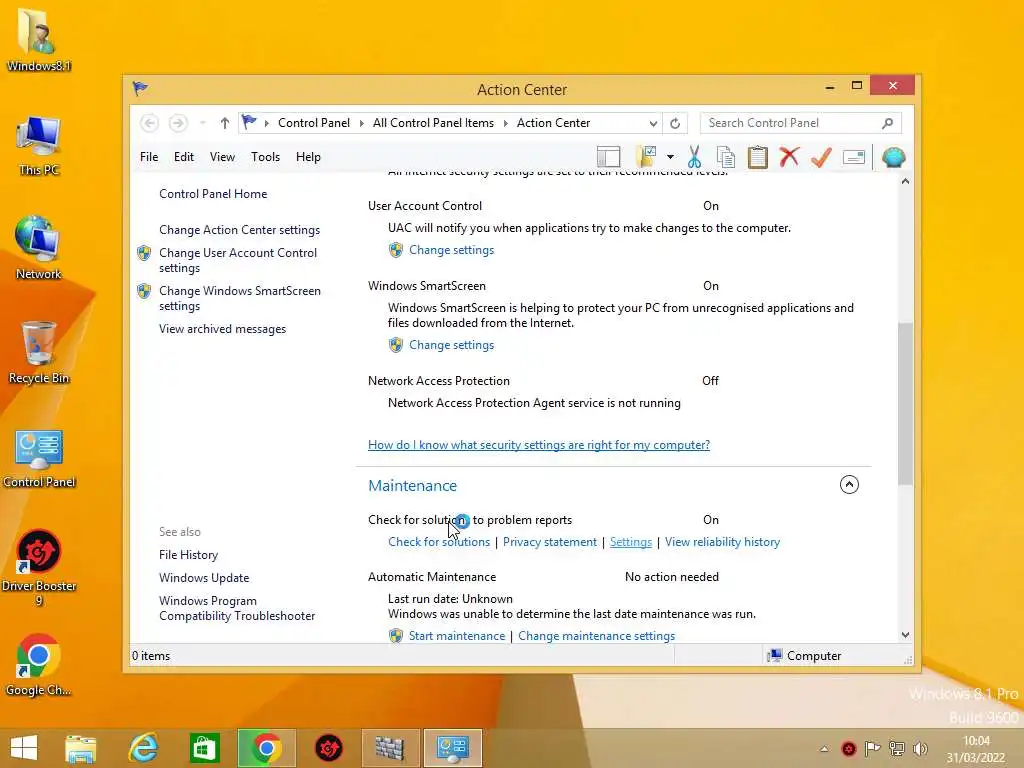Refresh the Action Center page

(x=675, y=123)
